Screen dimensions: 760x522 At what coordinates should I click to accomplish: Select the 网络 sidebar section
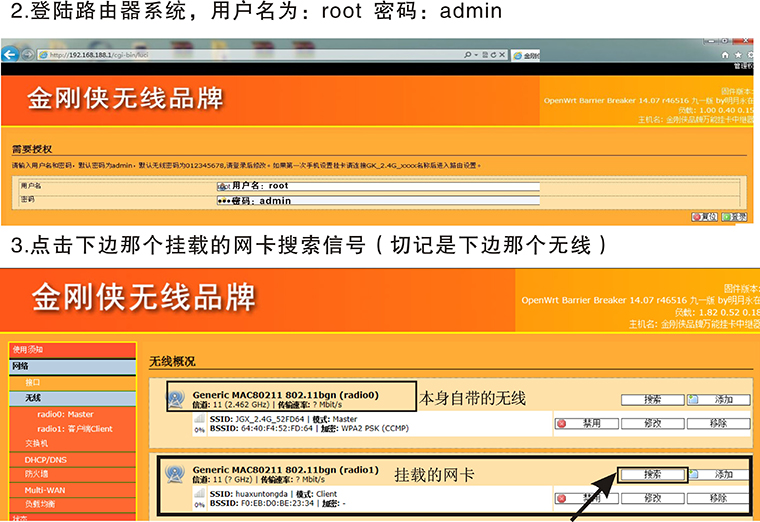pos(73,366)
